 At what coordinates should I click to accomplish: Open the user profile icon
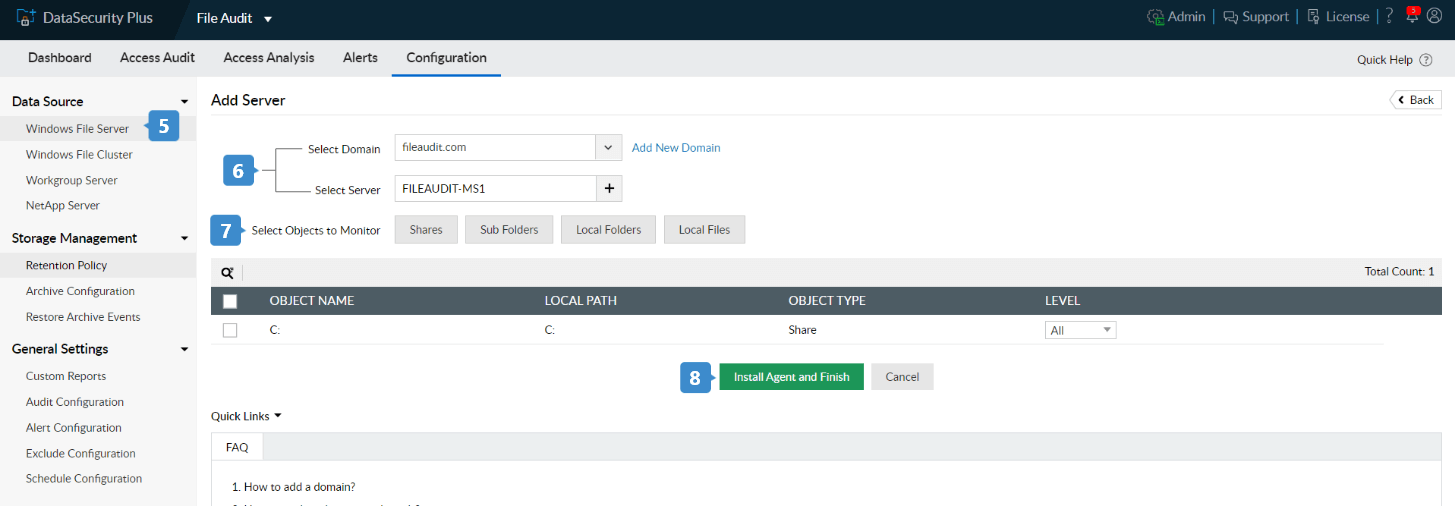[x=1434, y=17]
